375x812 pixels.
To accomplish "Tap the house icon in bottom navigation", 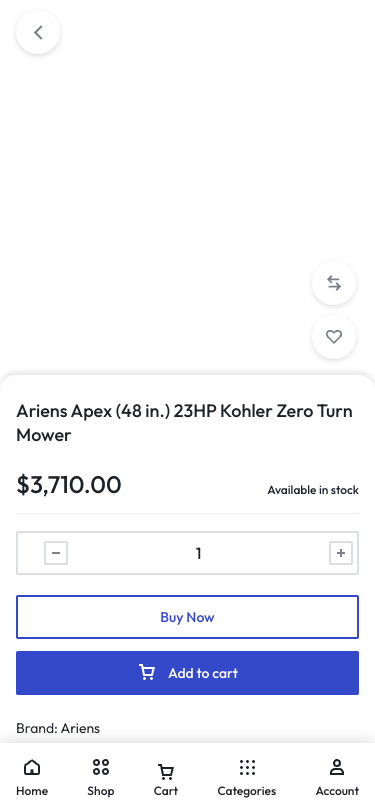I will pyautogui.click(x=32, y=767).
